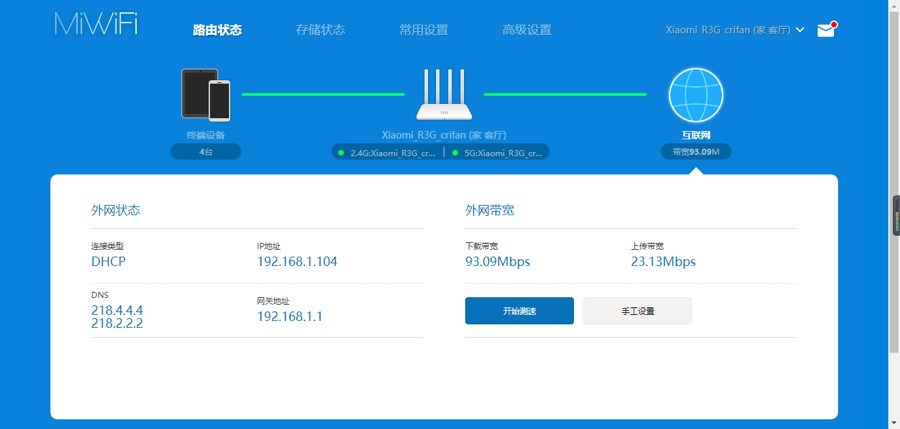
Task: Click the side widget on the right edge
Action: point(896,216)
